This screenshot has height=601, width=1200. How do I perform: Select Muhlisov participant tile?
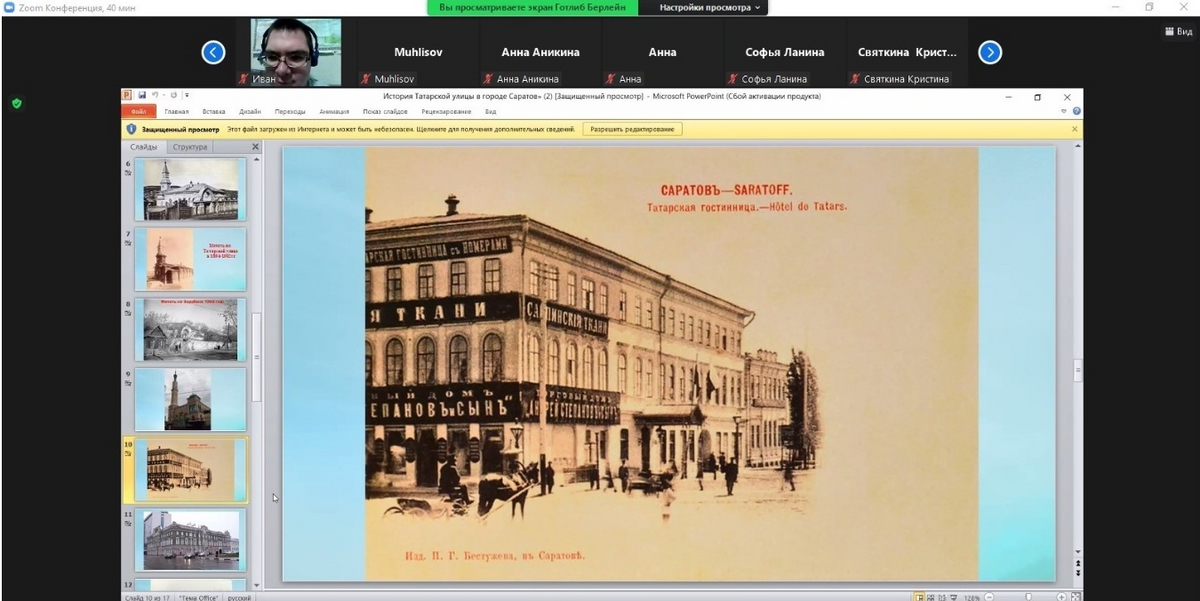click(x=418, y=52)
